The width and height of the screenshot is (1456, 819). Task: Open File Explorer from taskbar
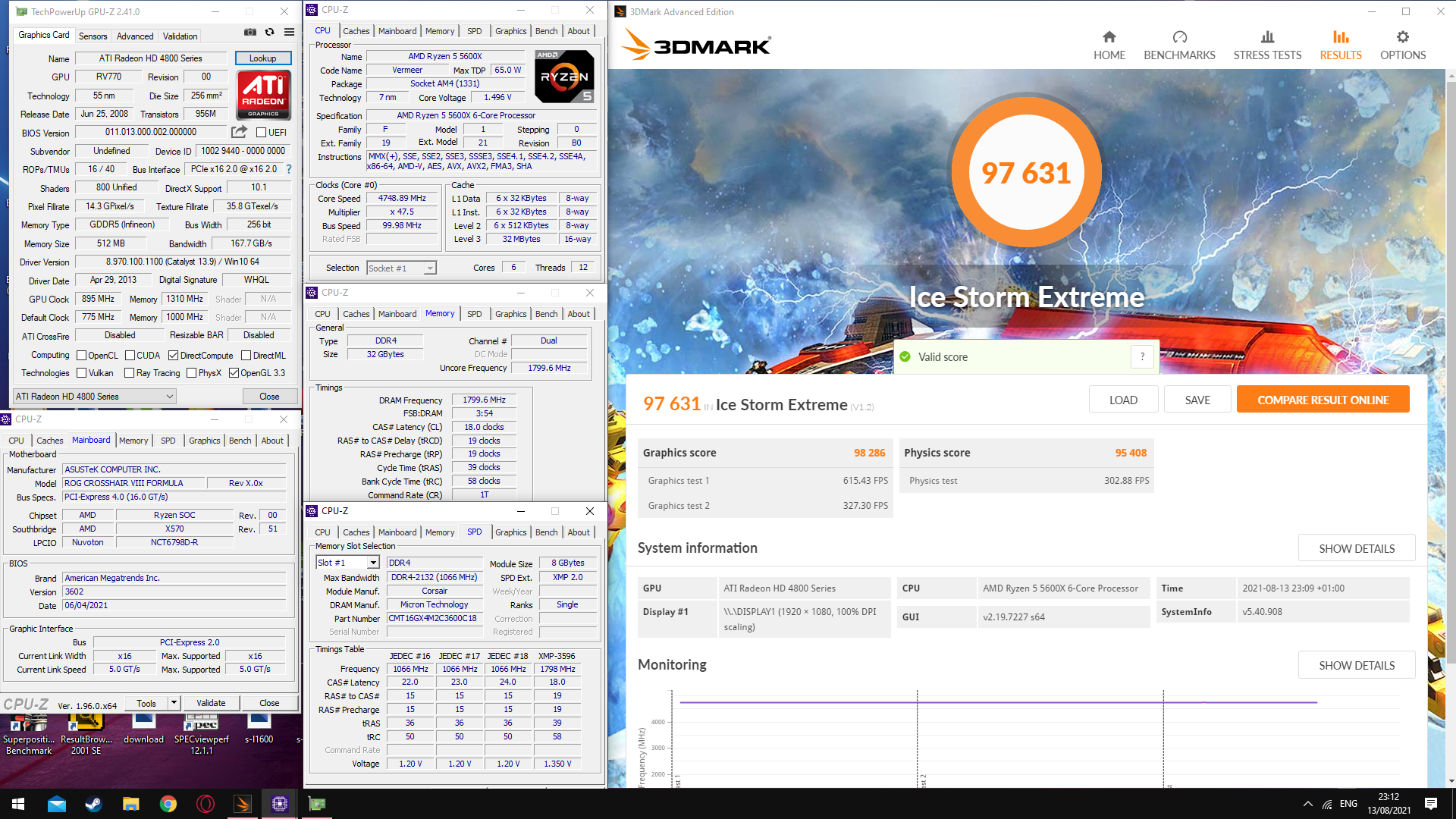(x=131, y=804)
